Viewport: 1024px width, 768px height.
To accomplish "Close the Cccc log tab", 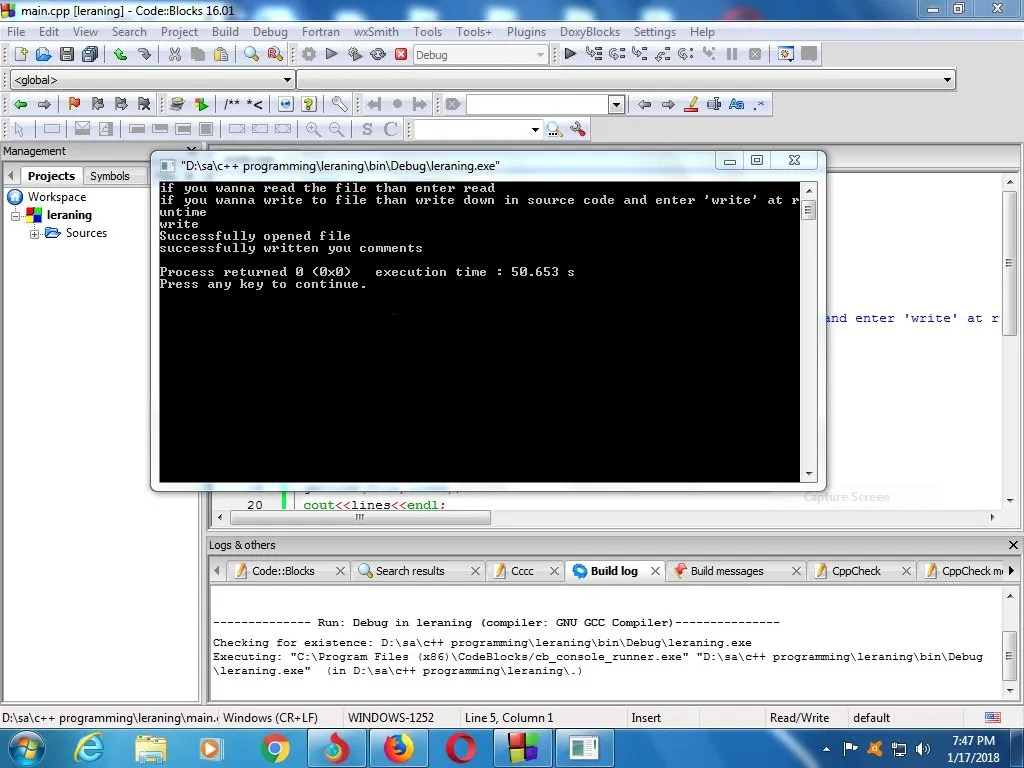I will [x=554, y=571].
